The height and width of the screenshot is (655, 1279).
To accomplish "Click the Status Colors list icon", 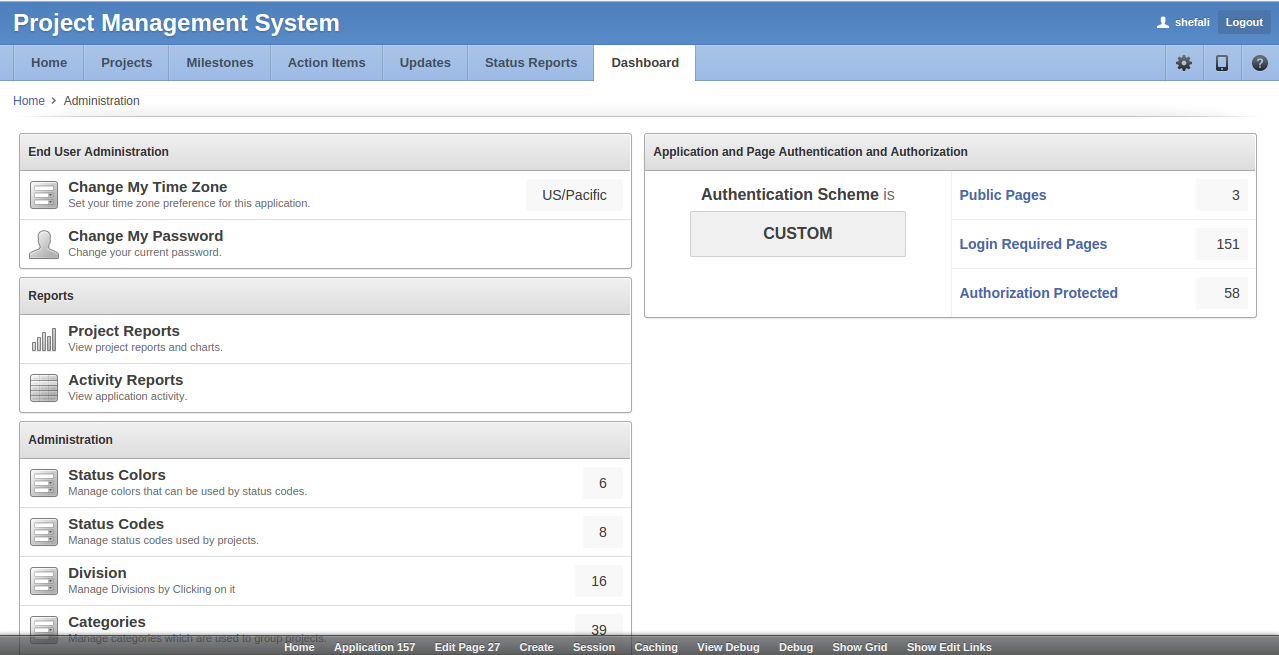I will [x=44, y=483].
